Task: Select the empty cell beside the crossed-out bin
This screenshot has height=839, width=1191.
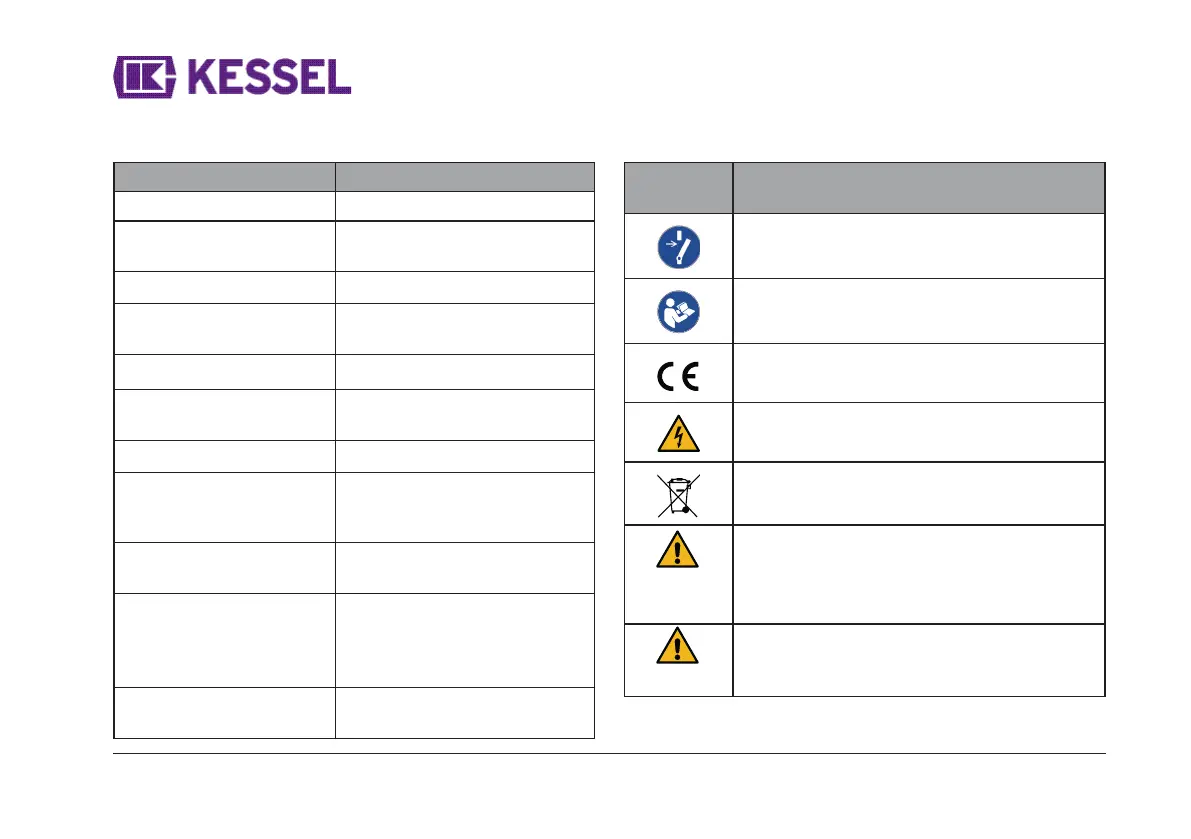Action: pyautogui.click(x=918, y=493)
